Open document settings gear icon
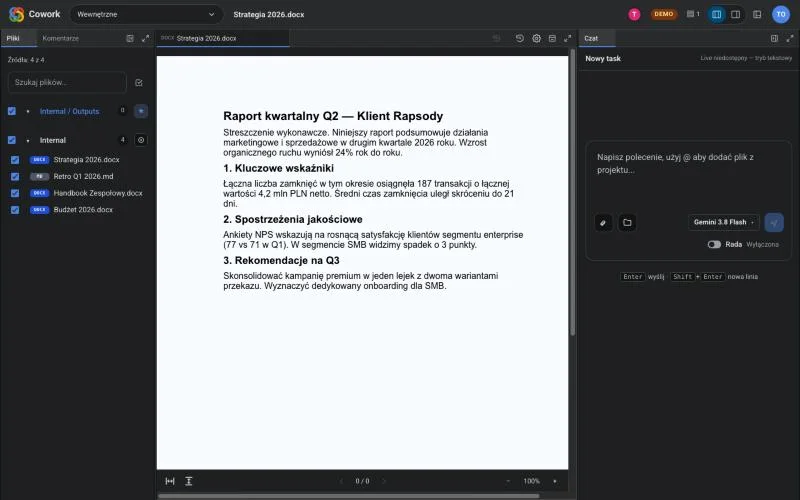The image size is (800, 500). point(536,38)
